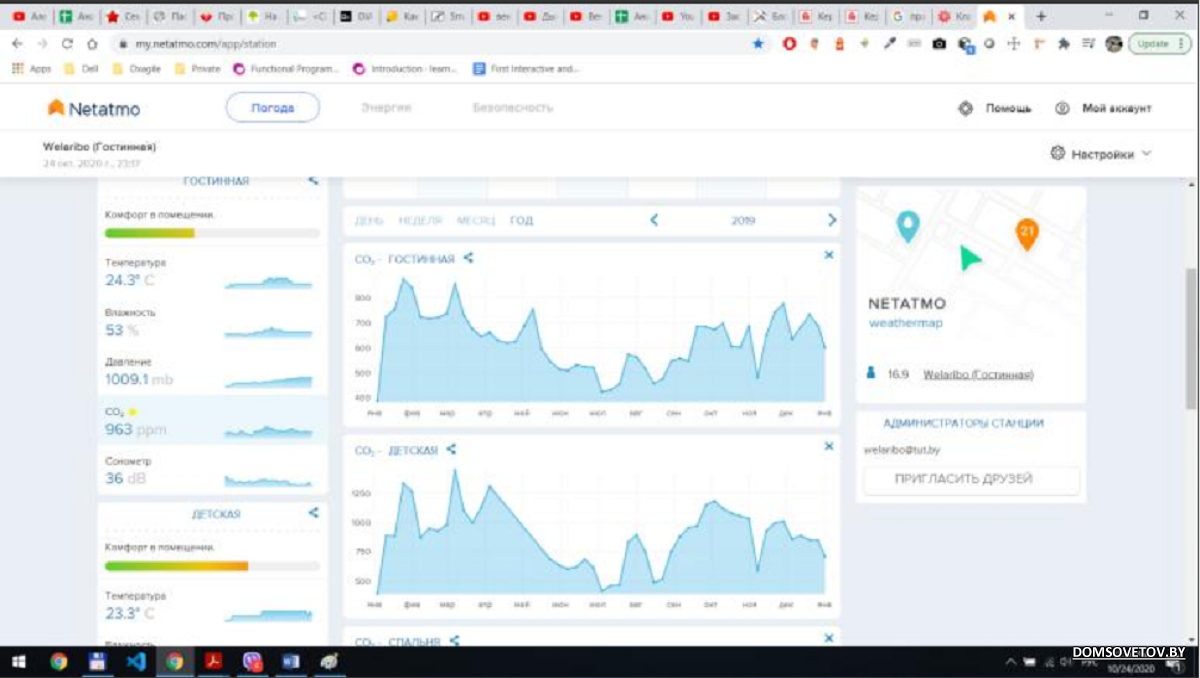The height and width of the screenshot is (678, 1200).
Task: Click the teal map pin
Action: (907, 226)
